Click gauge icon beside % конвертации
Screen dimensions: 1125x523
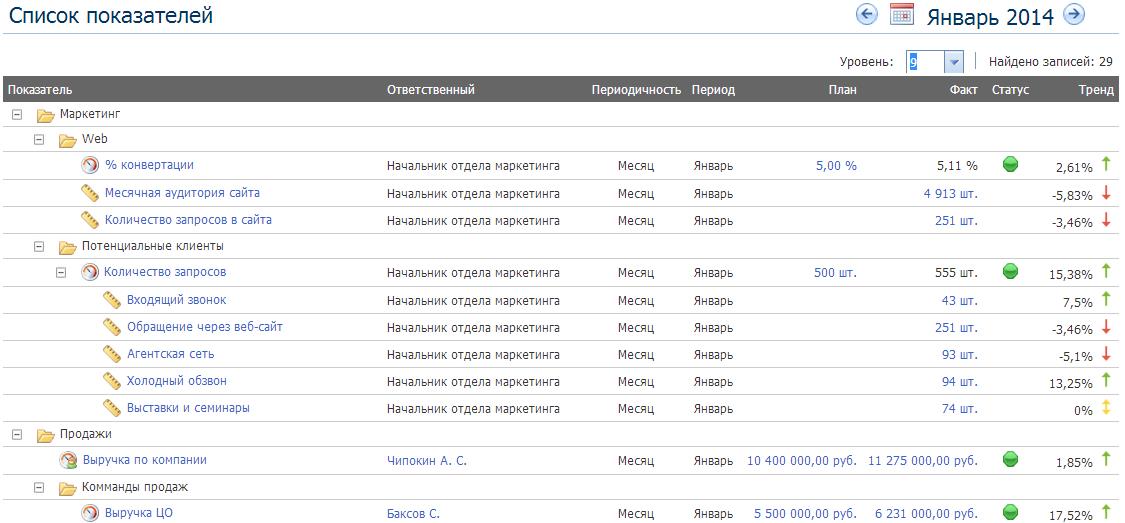[90, 165]
